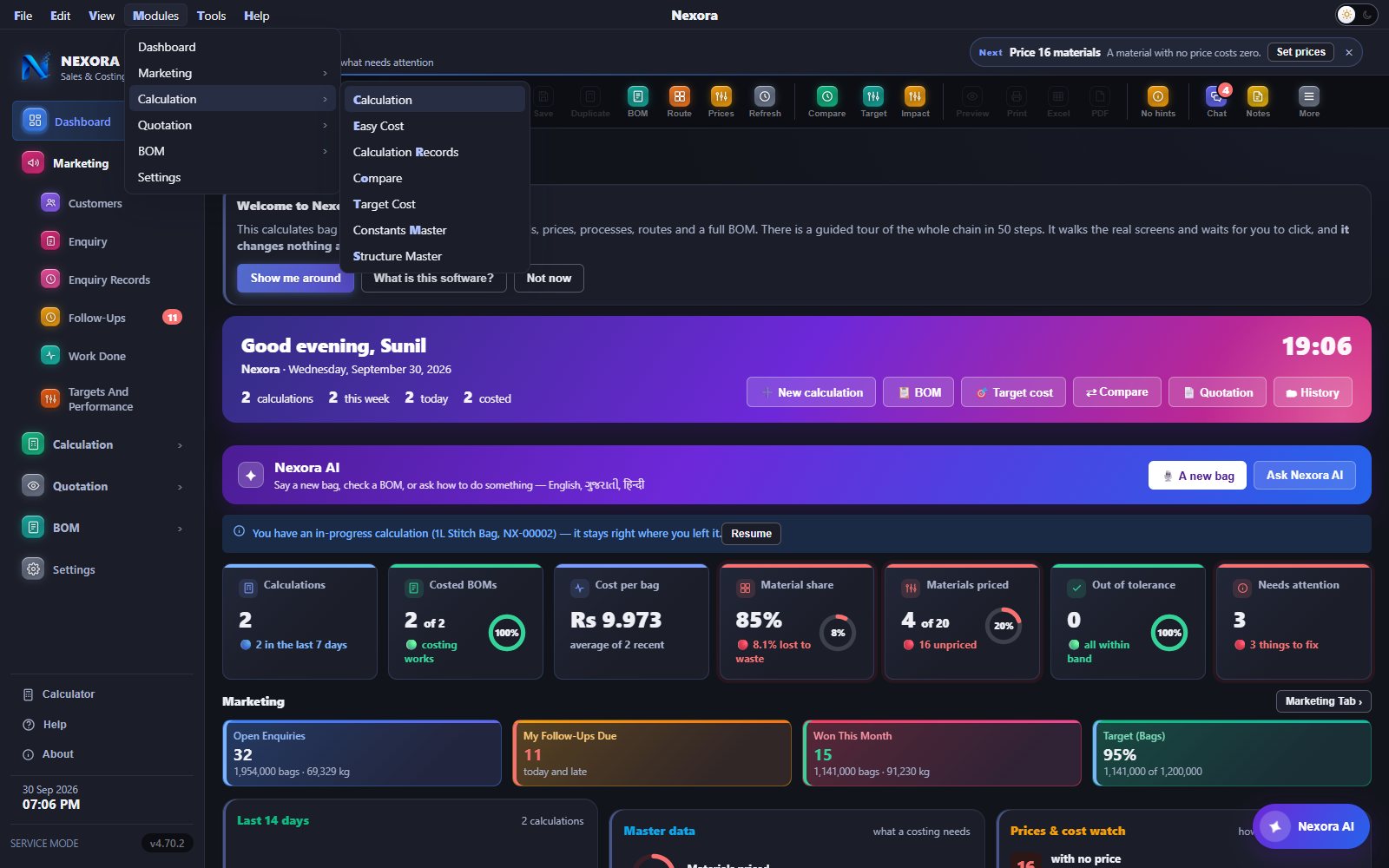
Task: Toggle the light/dark theme switch
Action: (x=1356, y=15)
